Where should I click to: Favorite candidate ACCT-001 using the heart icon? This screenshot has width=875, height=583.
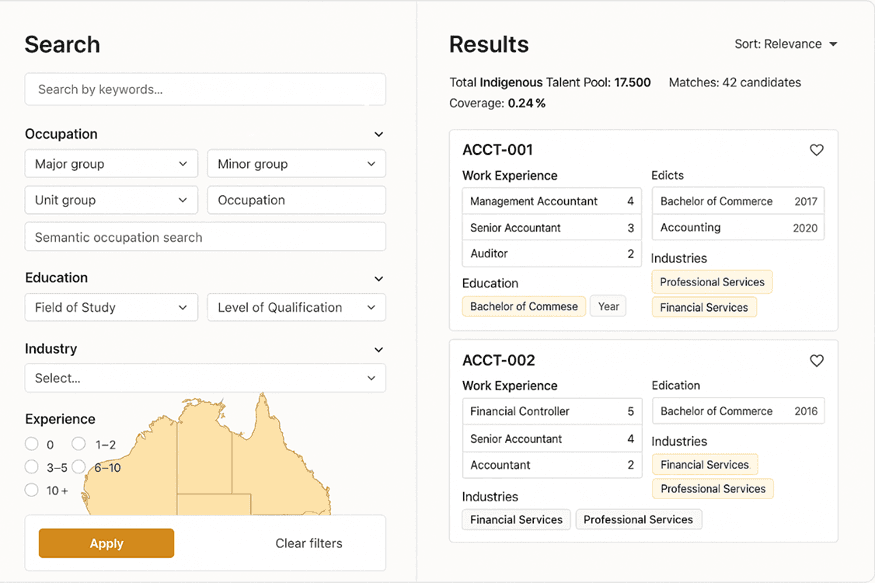point(817,150)
